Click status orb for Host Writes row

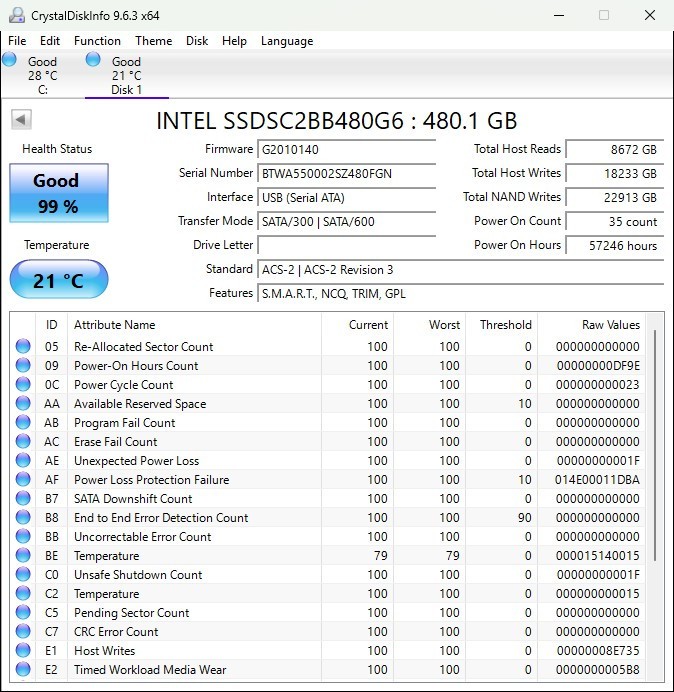(x=23, y=650)
